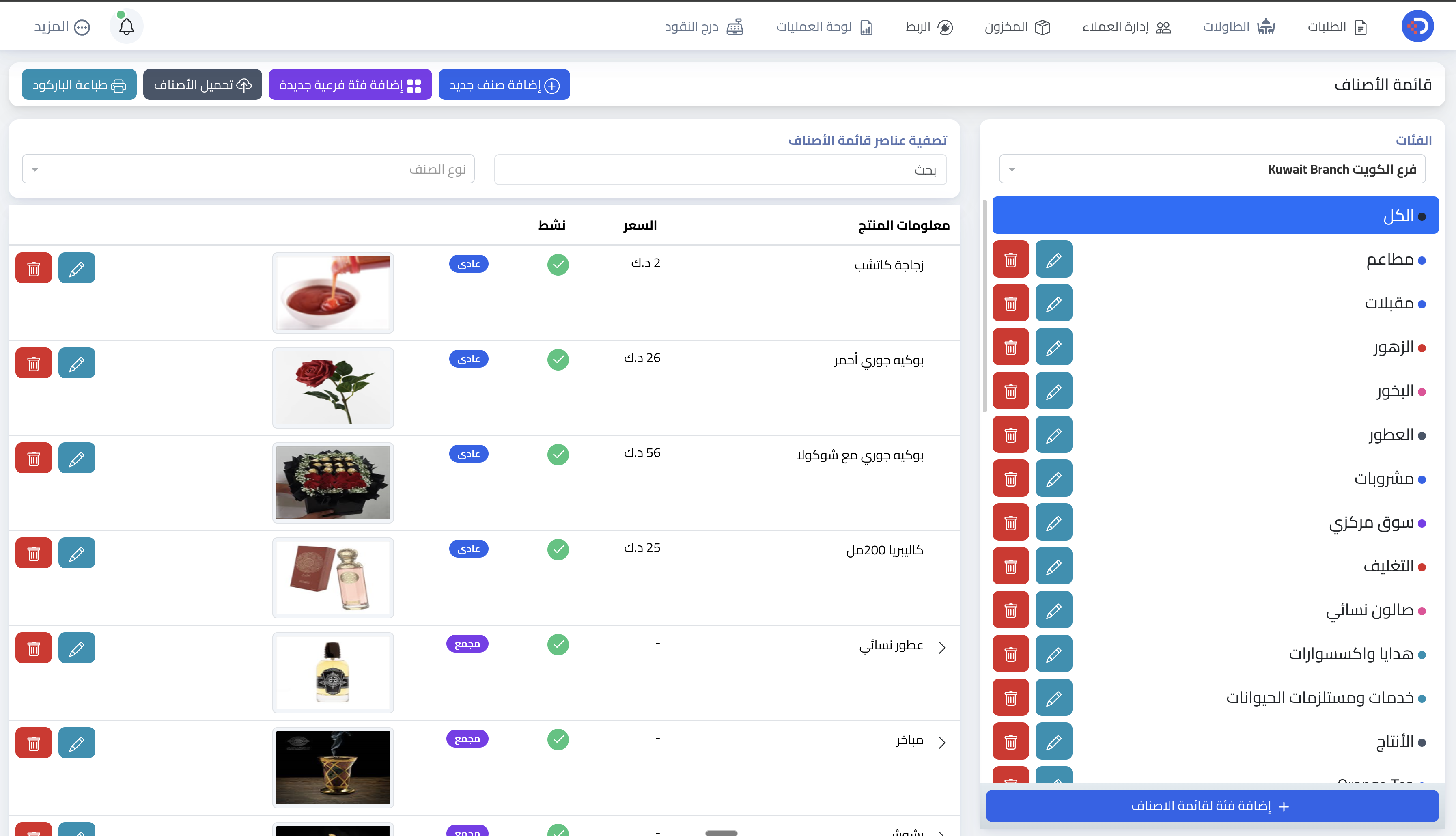Click إضافة فئة لقائمة الاصناف button

click(1212, 806)
